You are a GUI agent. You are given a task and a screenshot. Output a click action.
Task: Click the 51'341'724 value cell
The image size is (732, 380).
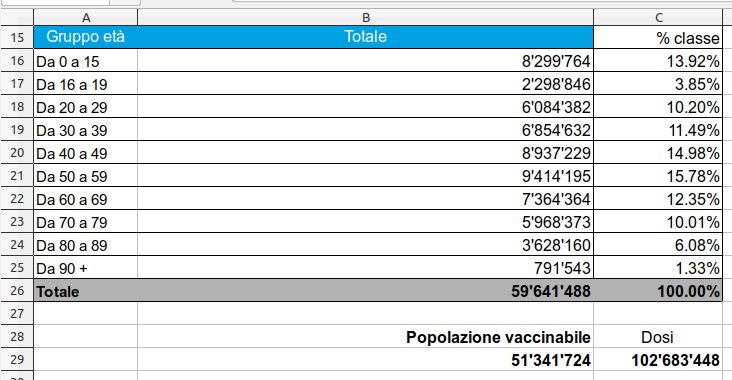pyautogui.click(x=366, y=359)
